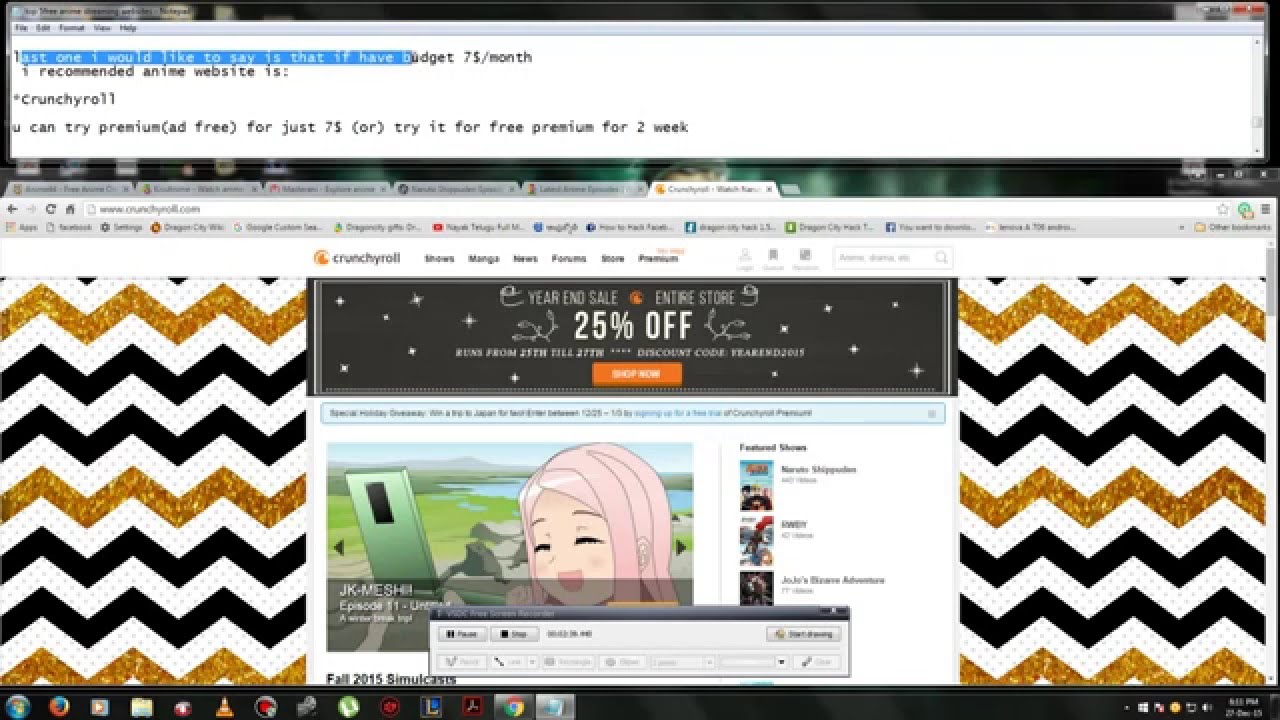Open Premium in Crunchyroll navigation
The image size is (1280, 720).
click(658, 258)
